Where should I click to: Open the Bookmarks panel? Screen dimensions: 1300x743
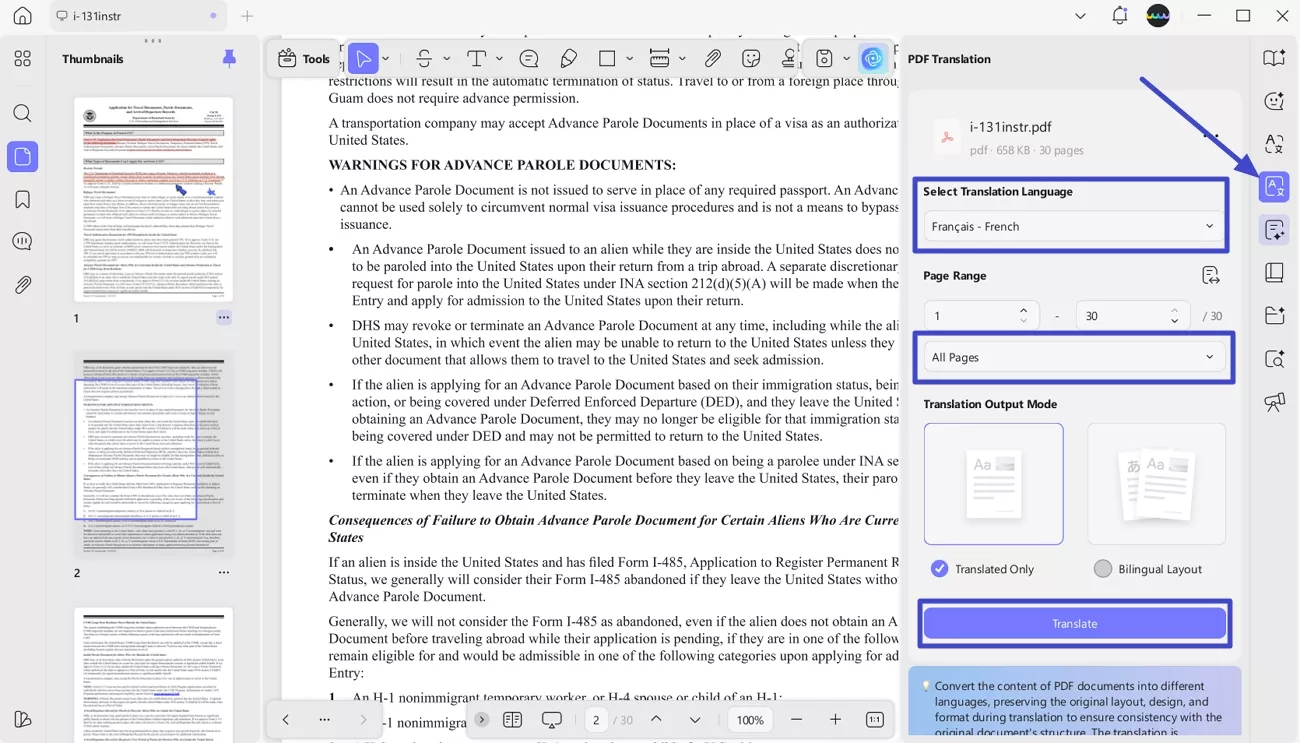[x=22, y=199]
